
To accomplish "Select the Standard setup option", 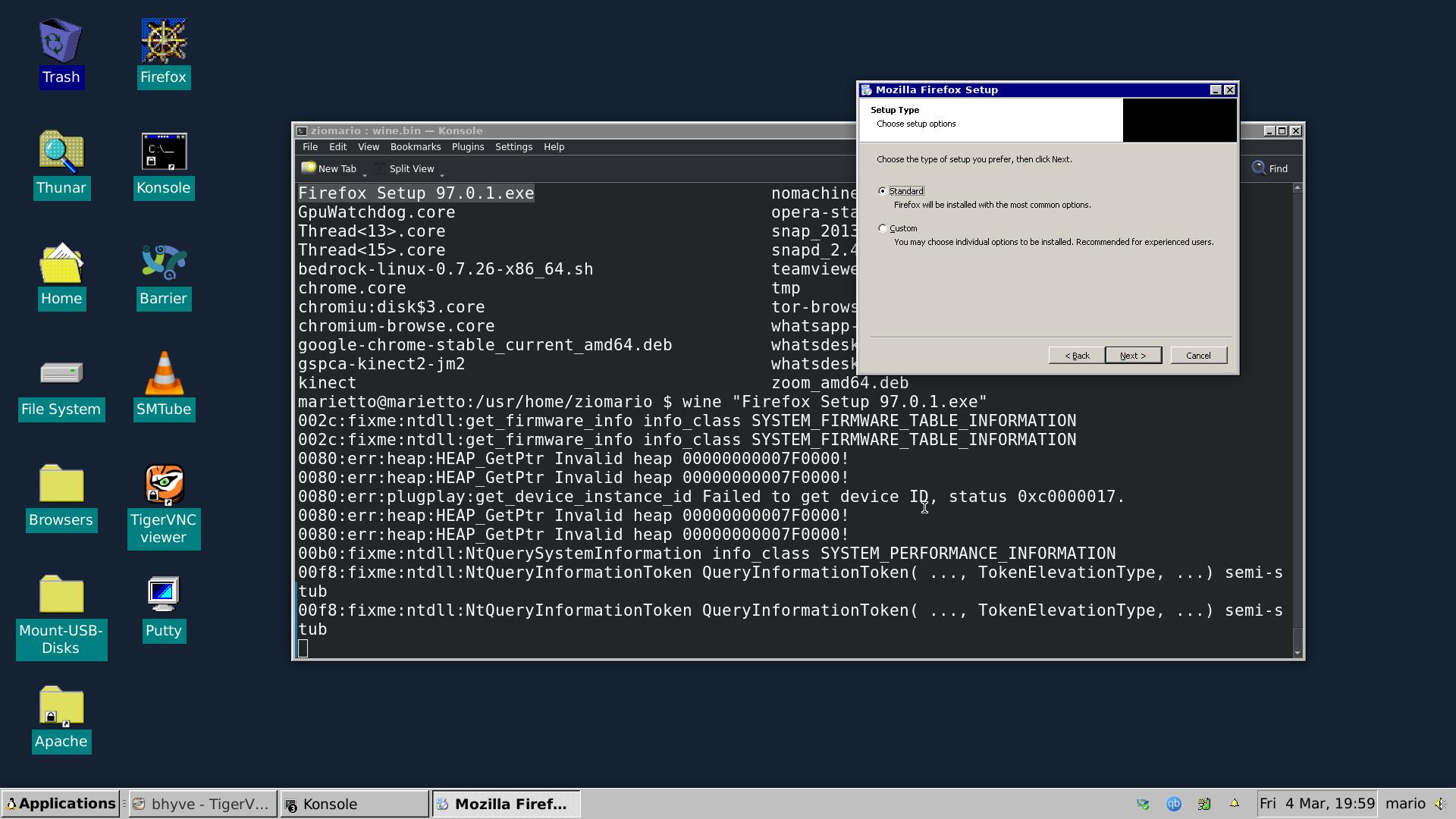I will (883, 190).
